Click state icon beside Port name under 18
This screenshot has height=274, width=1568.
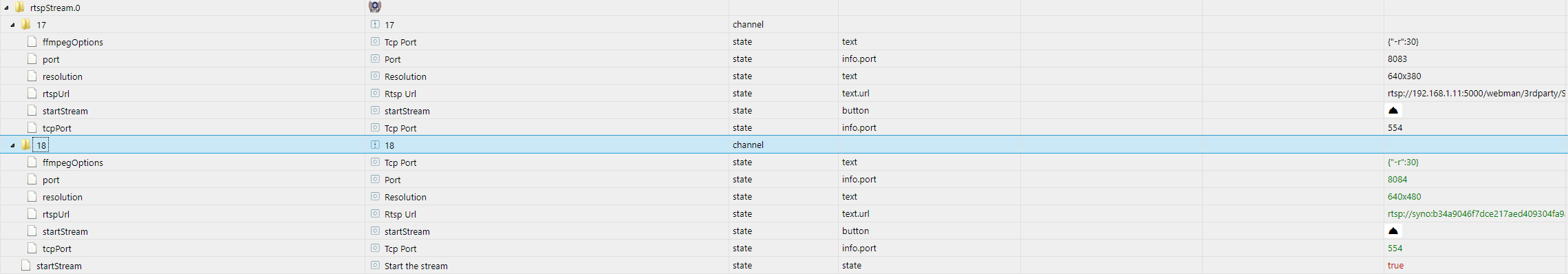pos(375,179)
